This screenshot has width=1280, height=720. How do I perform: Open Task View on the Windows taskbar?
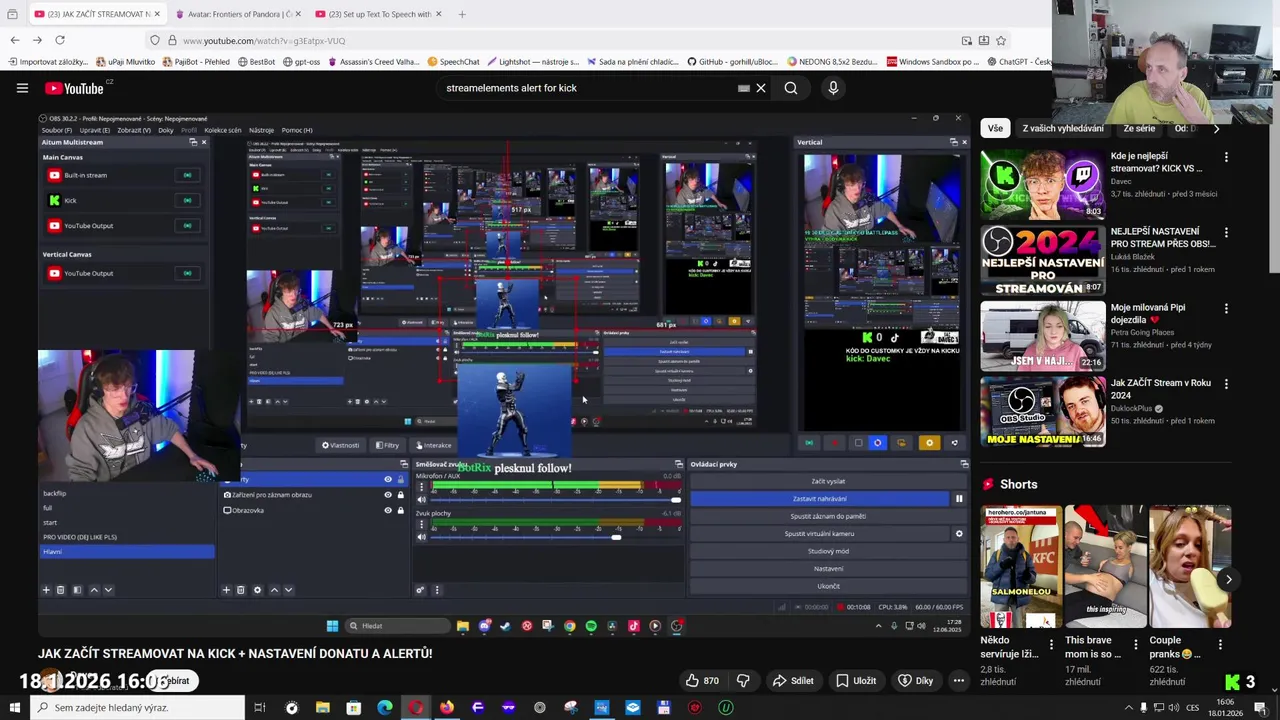[x=259, y=708]
